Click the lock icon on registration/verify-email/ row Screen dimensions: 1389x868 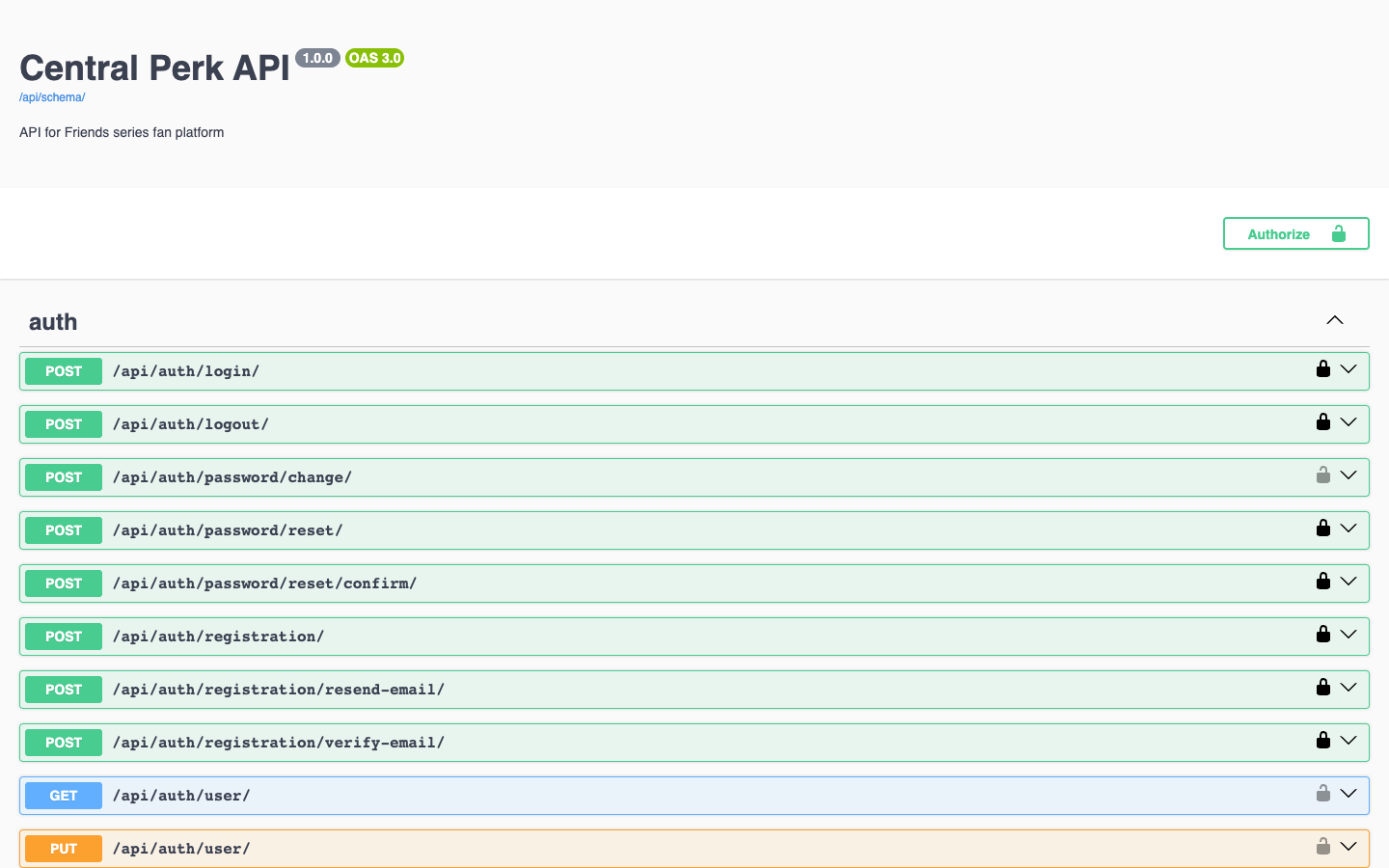tap(1323, 740)
